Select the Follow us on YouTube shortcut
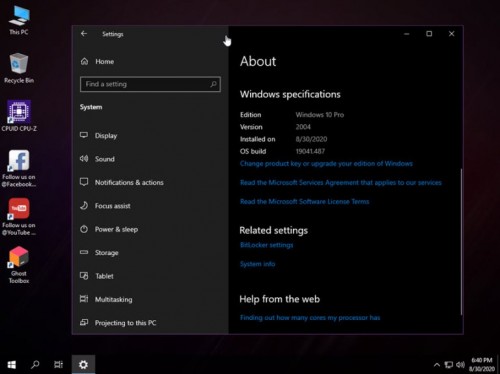The height and width of the screenshot is (374, 500). 19,217
